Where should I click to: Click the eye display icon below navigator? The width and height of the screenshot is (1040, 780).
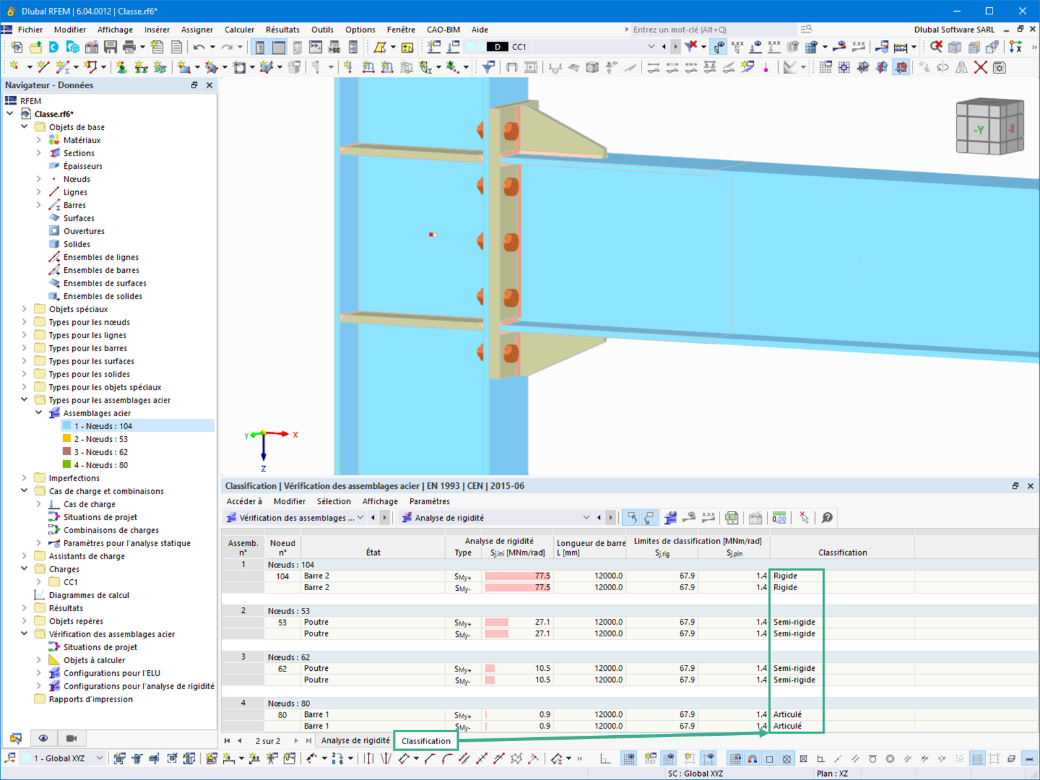tap(43, 738)
